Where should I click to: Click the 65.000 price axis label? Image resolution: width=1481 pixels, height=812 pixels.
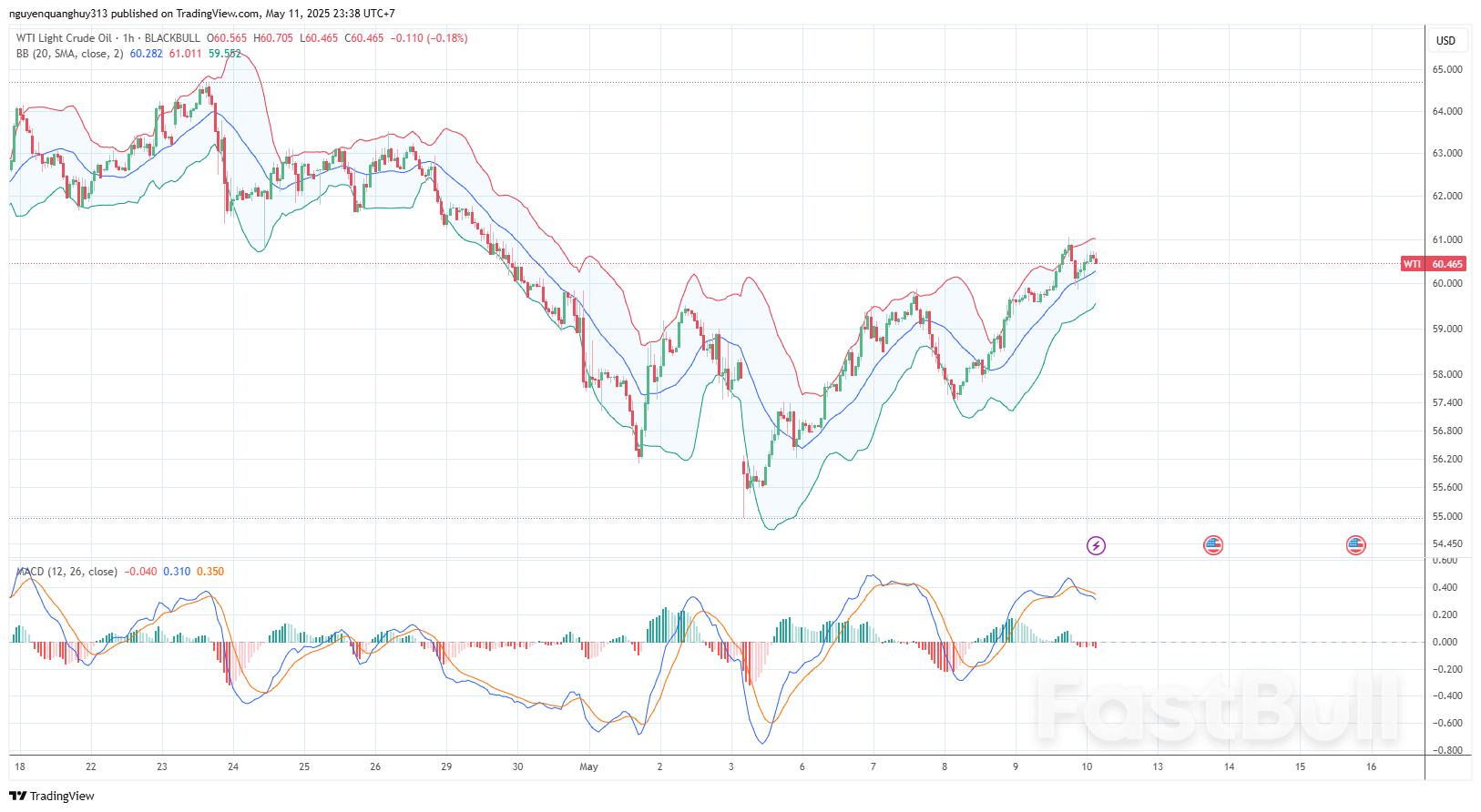[x=1446, y=69]
